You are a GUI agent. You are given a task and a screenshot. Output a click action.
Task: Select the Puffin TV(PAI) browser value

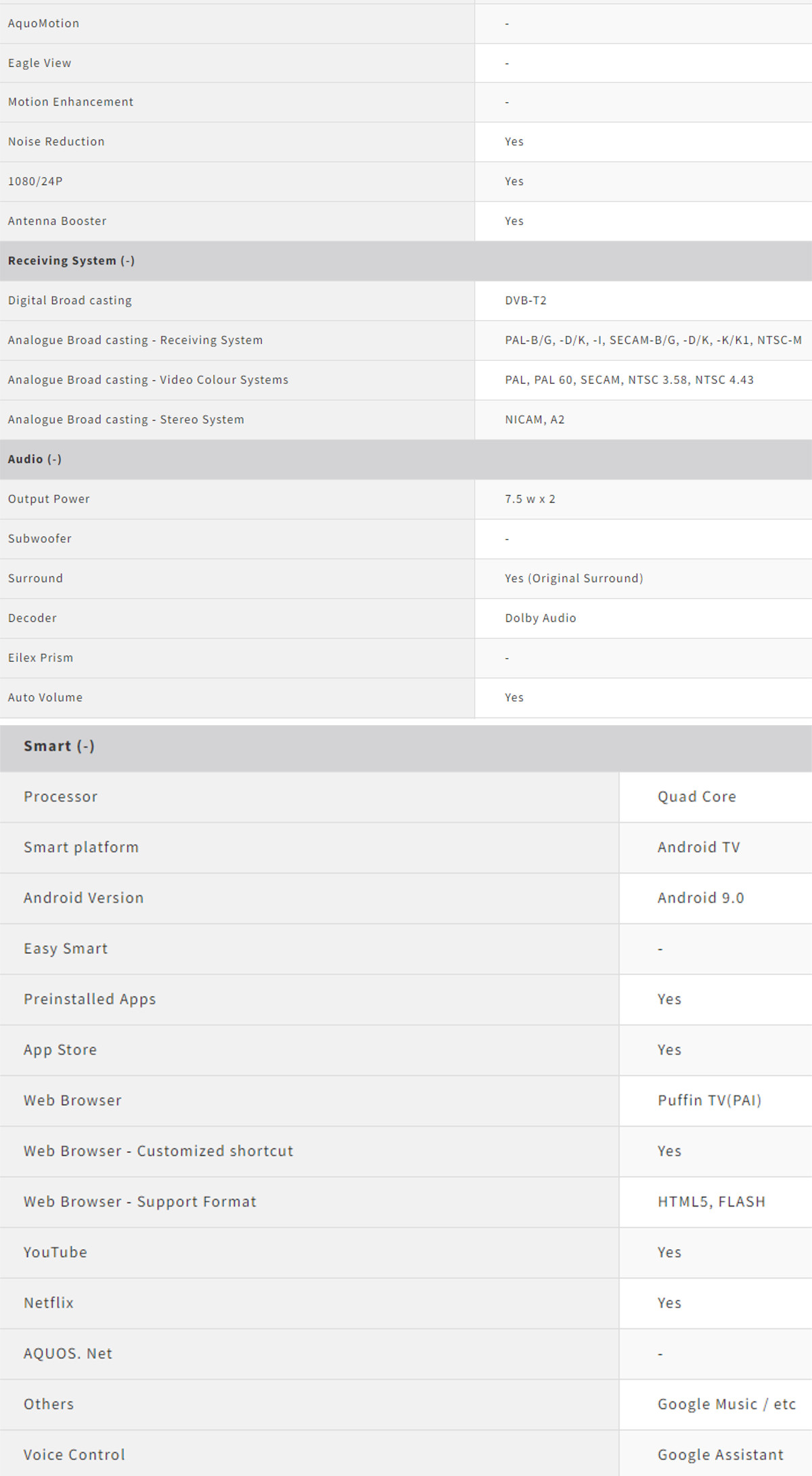tap(710, 1100)
